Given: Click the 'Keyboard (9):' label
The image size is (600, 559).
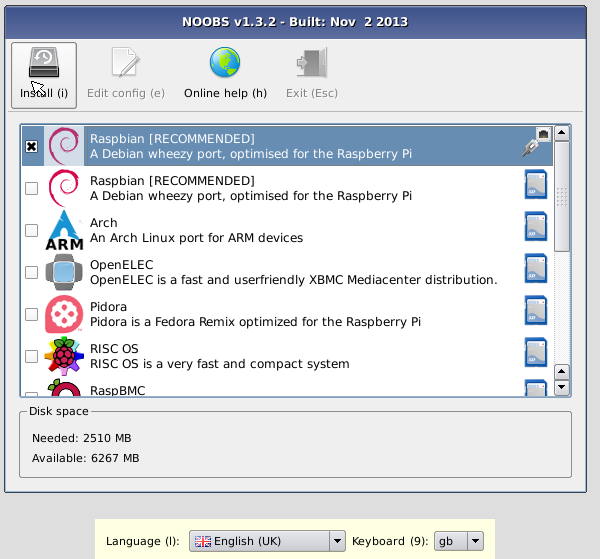Looking at the screenshot, I should click(390, 541).
